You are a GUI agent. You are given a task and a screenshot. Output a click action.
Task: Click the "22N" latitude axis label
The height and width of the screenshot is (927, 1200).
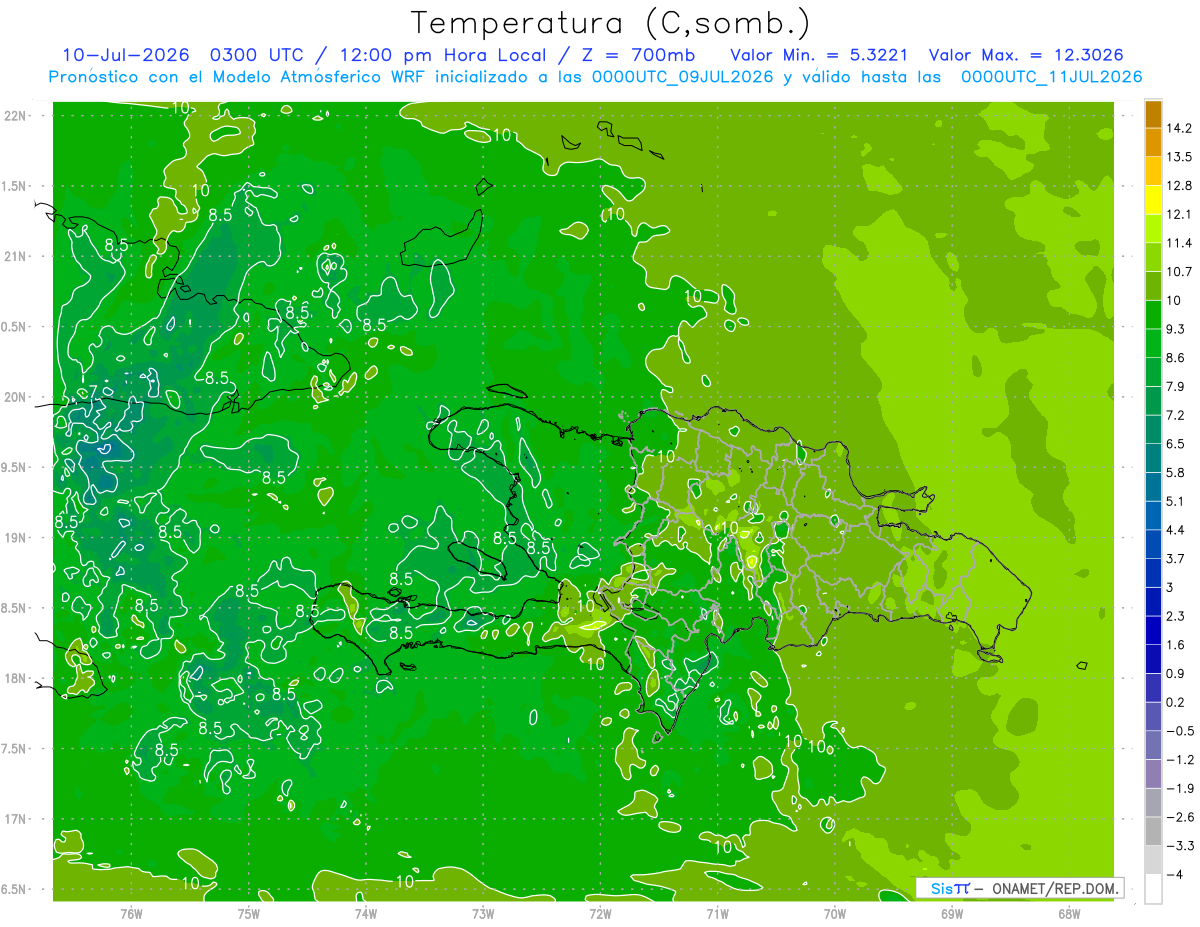coord(15,116)
